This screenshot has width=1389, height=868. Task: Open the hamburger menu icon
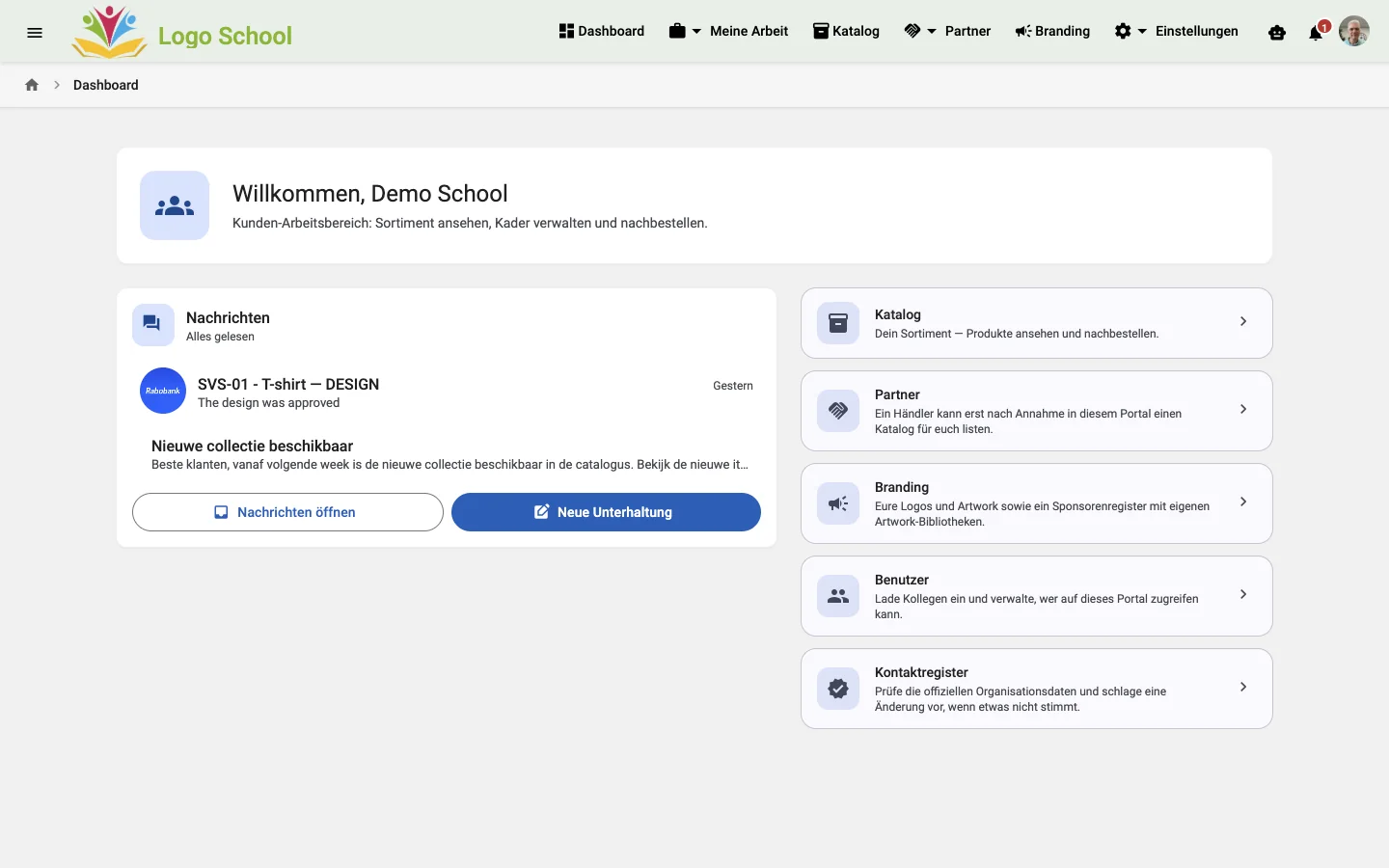tap(35, 33)
